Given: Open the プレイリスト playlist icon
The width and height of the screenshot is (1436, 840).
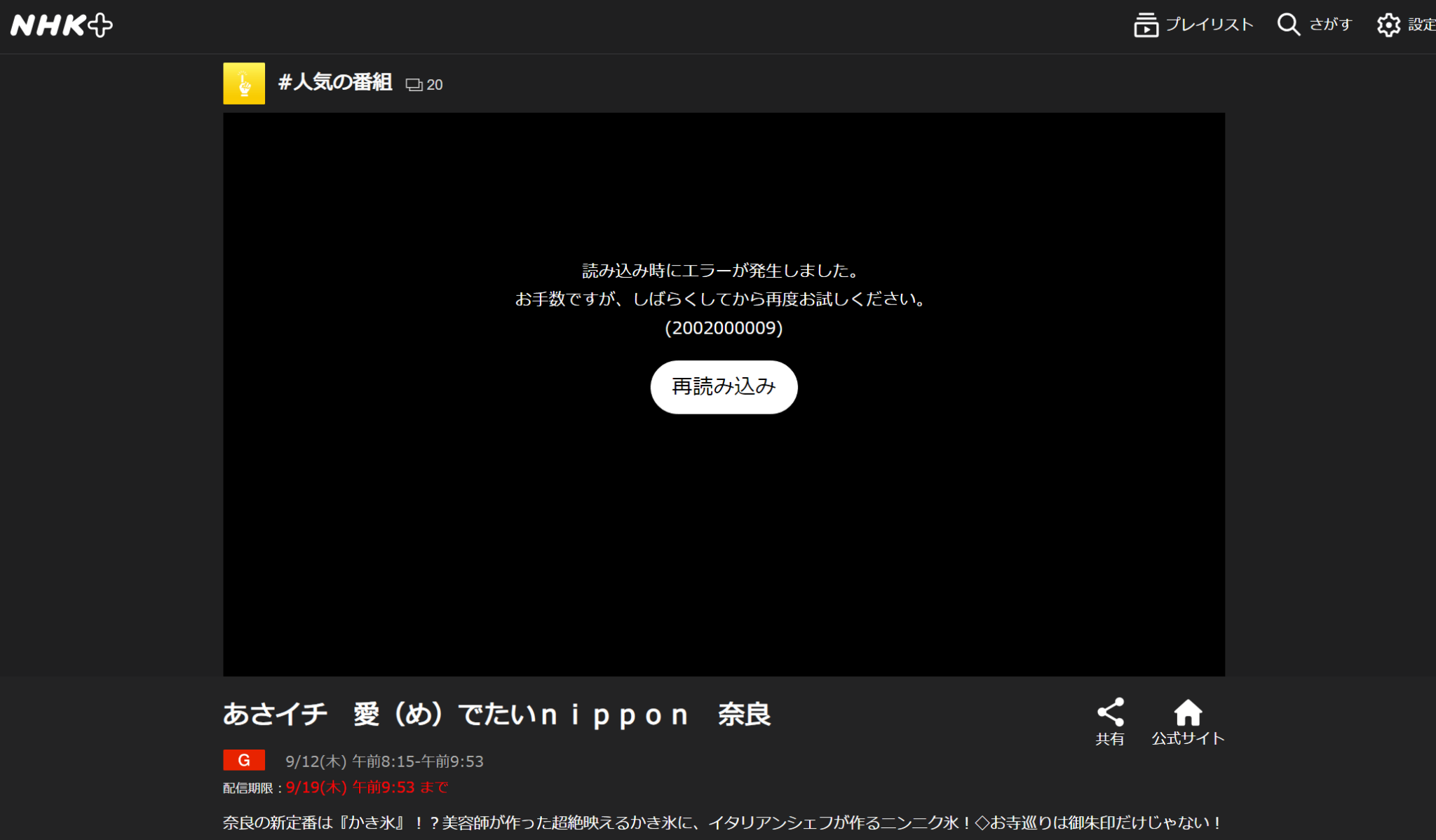Looking at the screenshot, I should pyautogui.click(x=1146, y=24).
